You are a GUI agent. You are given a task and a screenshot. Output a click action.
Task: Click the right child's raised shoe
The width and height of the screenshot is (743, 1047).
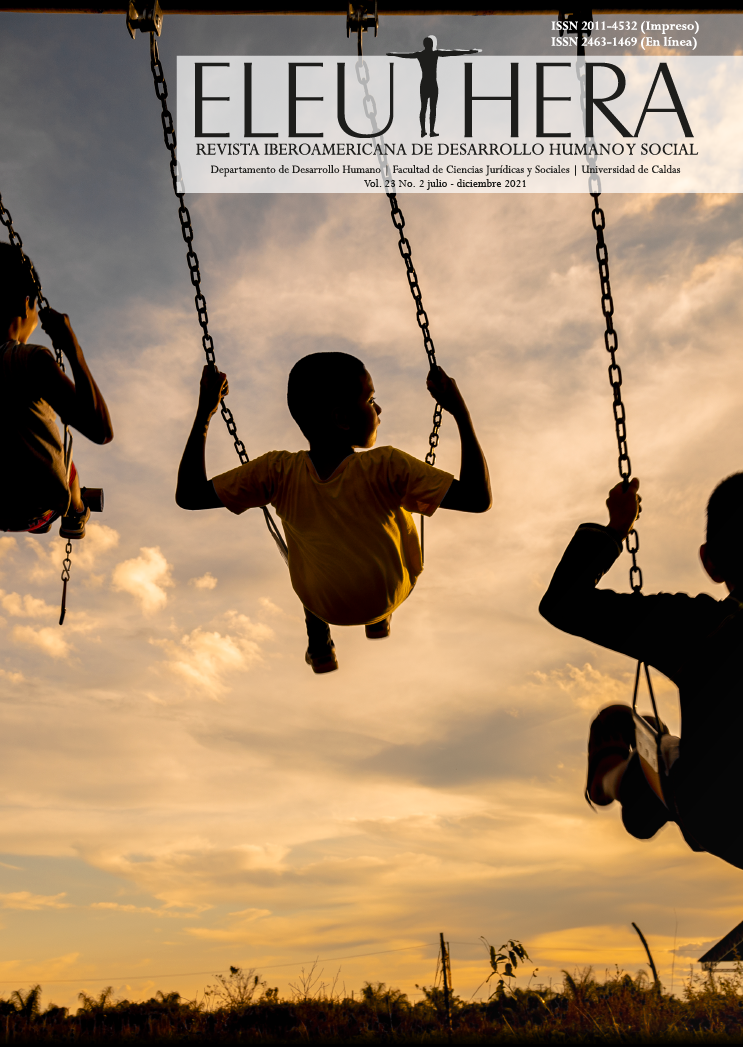[x=608, y=752]
